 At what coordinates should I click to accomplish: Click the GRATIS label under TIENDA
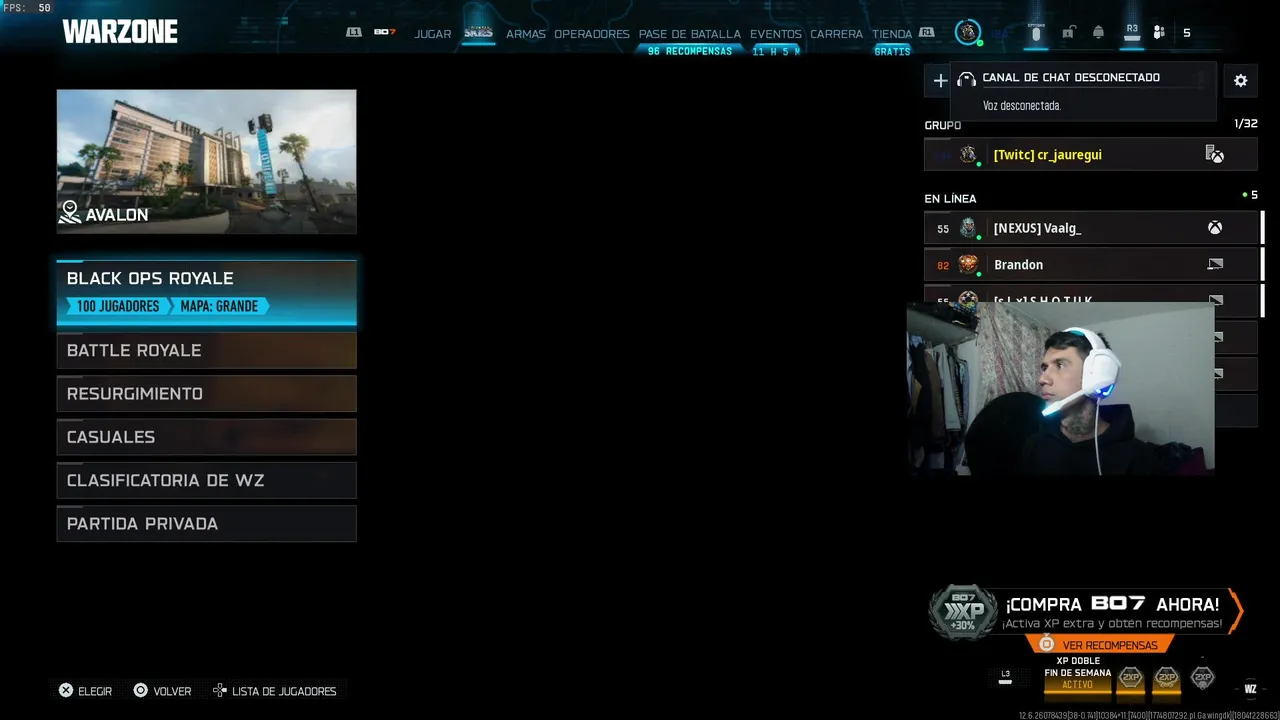[892, 51]
